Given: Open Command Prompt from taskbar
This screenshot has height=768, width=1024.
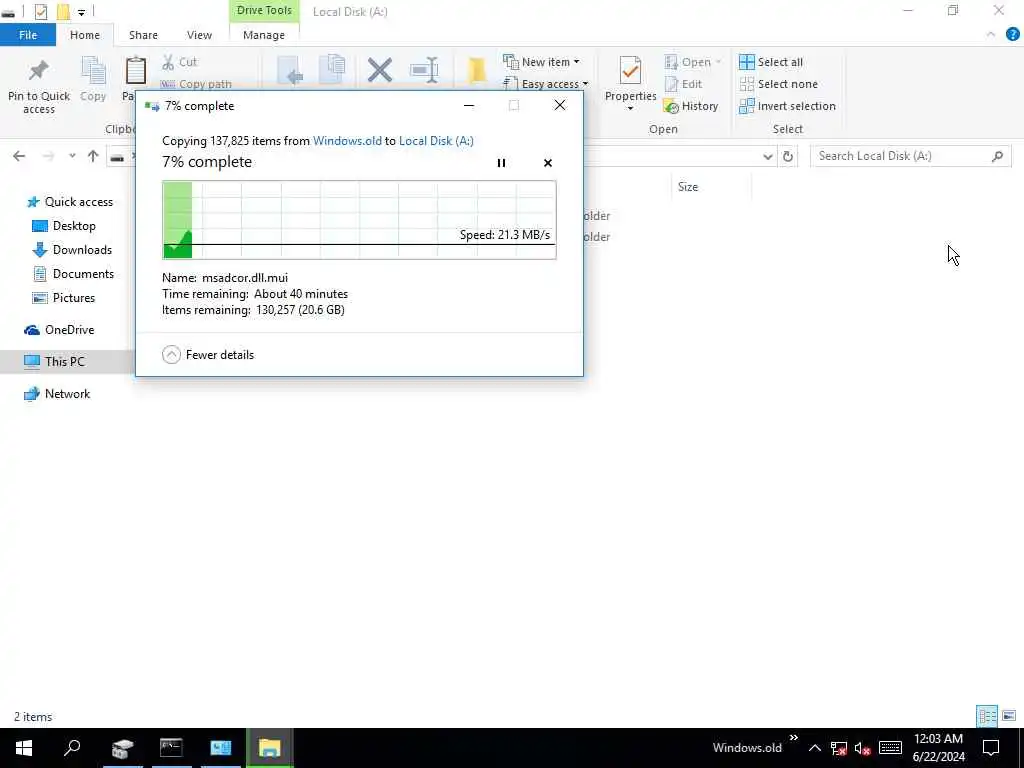Looking at the screenshot, I should click(171, 748).
